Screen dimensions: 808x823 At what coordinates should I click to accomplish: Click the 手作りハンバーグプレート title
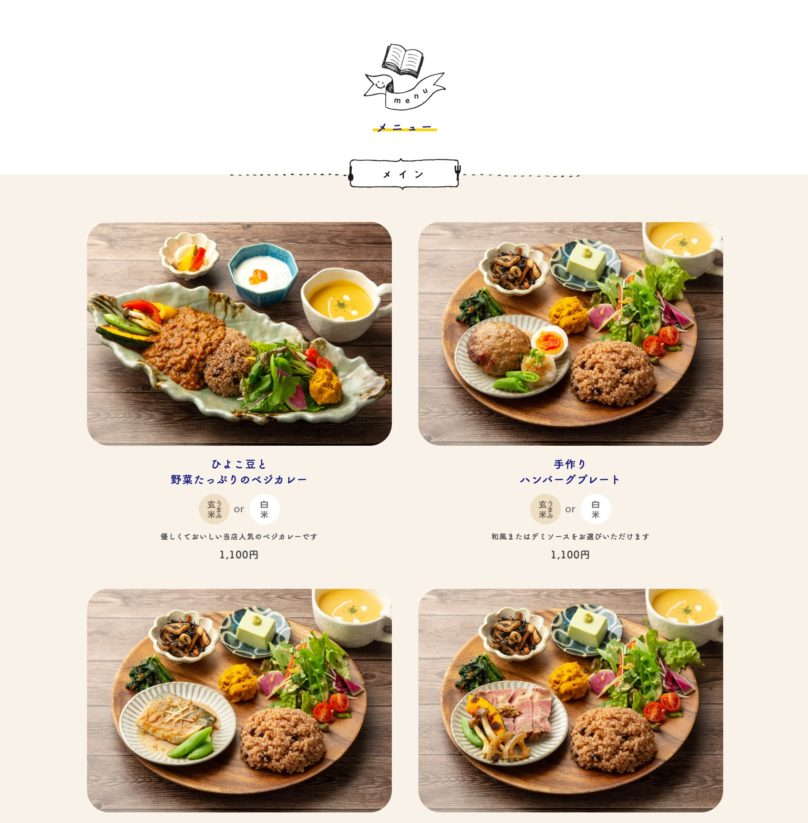570,471
